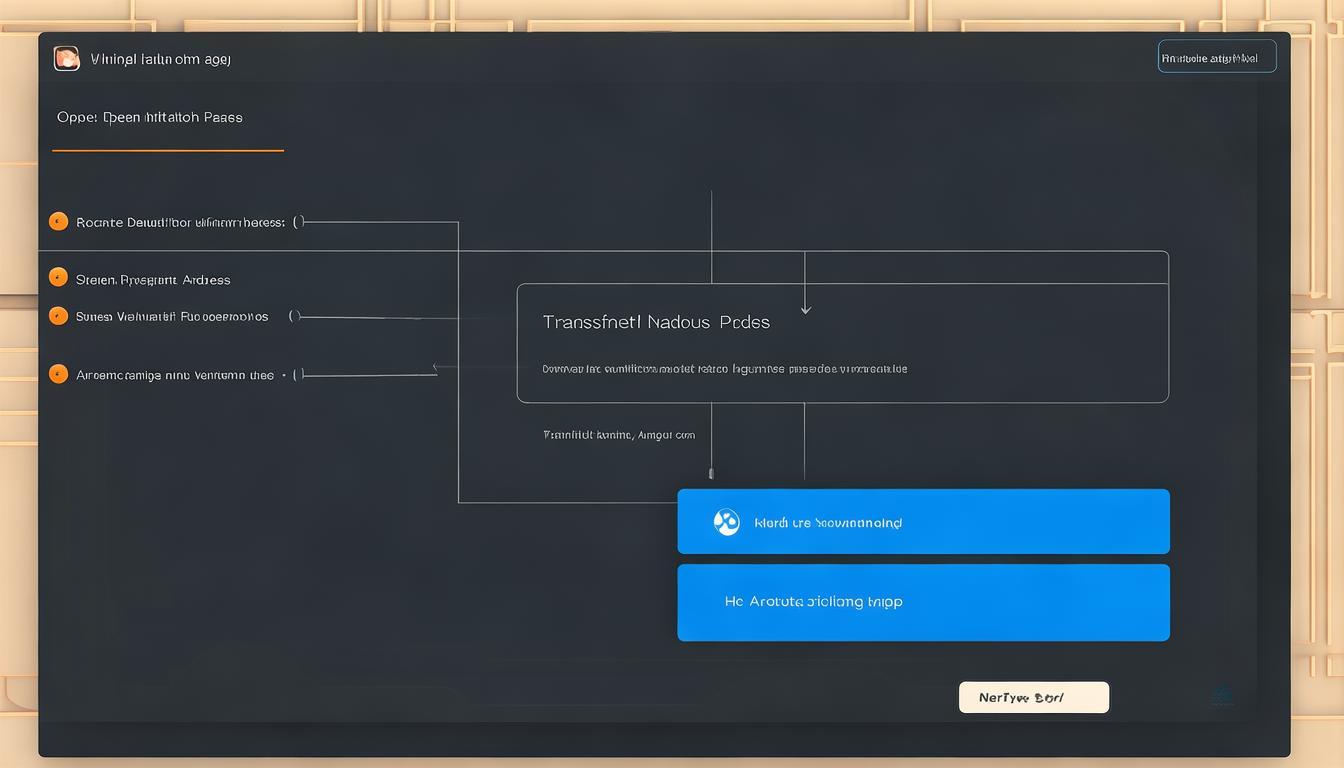Toggle the orange radio beside the Virtual Processes option
Viewport: 1344px width, 768px height.
point(57,315)
